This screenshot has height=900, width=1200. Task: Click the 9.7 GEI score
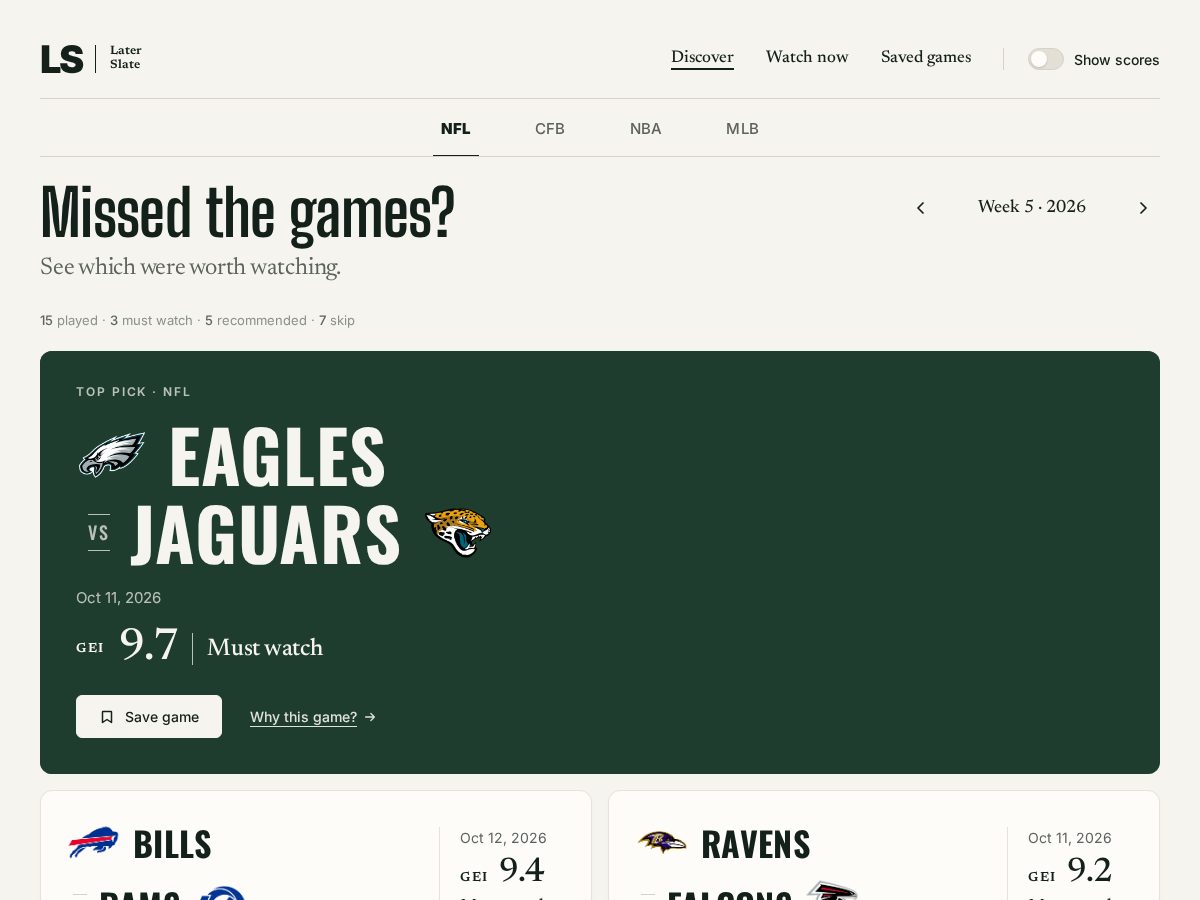[x=148, y=645]
